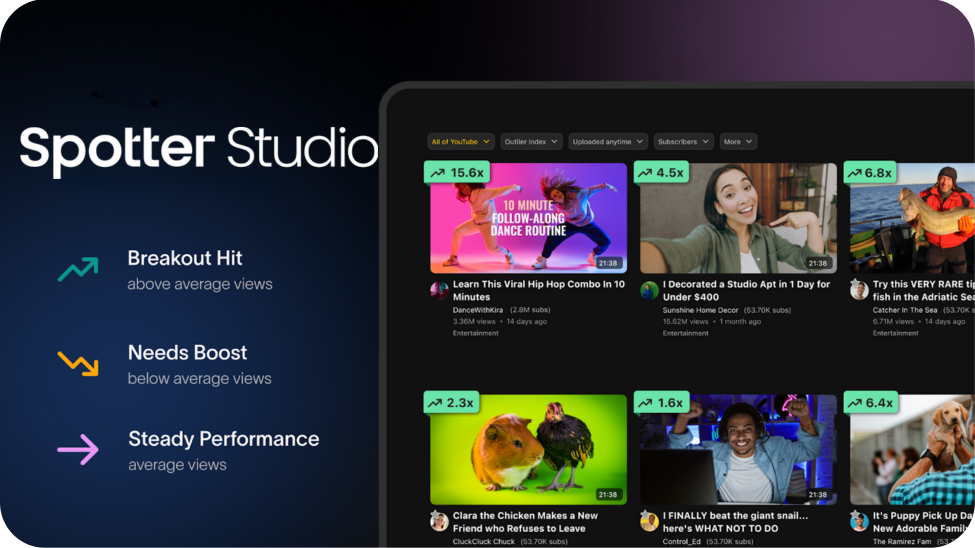
Task: Click the pink Steady Performance arrow icon
Action: coord(78,449)
